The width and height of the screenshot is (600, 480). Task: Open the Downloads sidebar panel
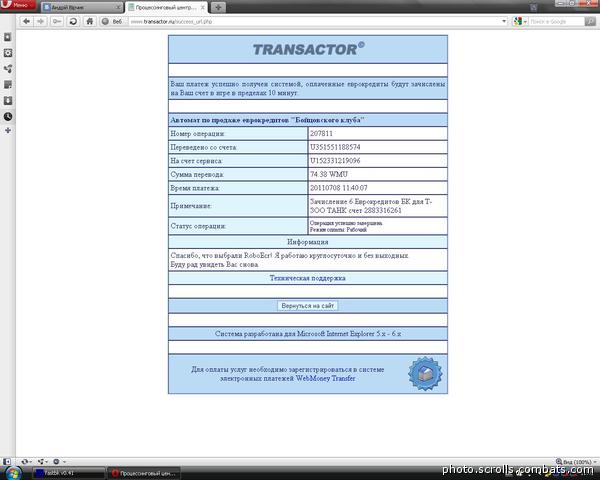pyautogui.click(x=8, y=101)
